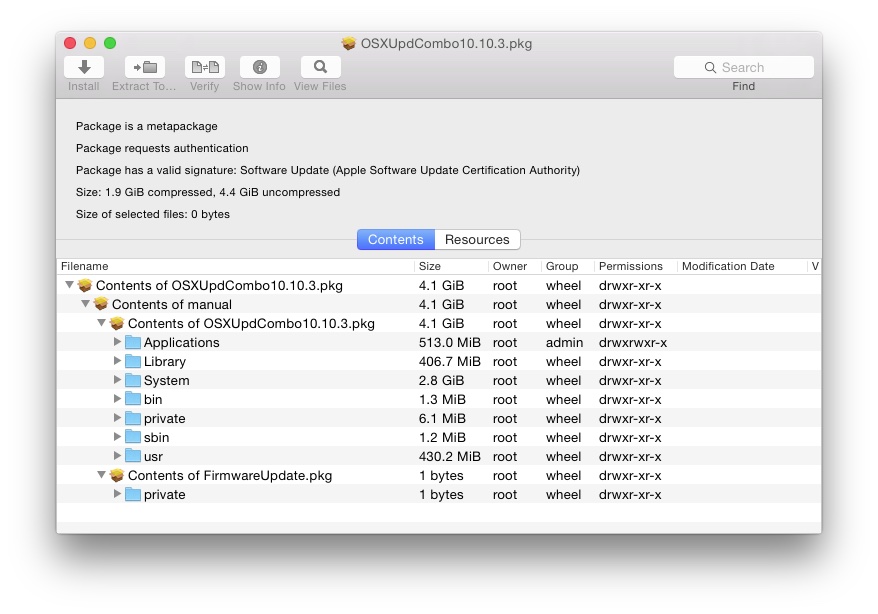The image size is (878, 614).
Task: Expand the bin folder
Action: coord(117,399)
